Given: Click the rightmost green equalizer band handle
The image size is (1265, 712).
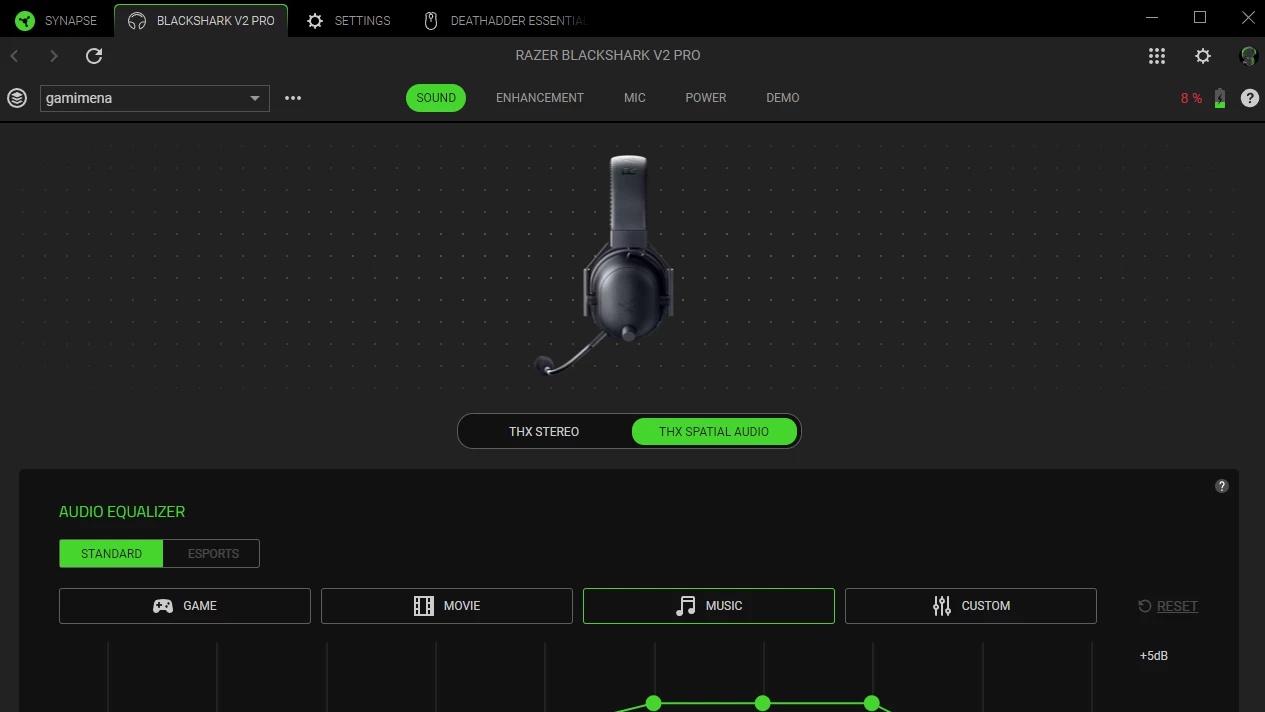Looking at the screenshot, I should click(x=872, y=703).
